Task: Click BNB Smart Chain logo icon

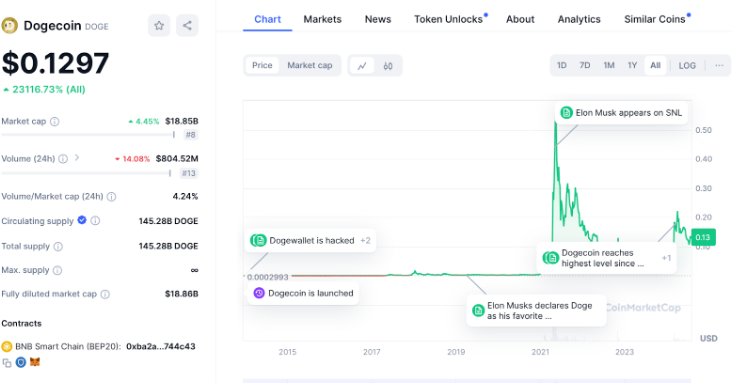Action: click(7, 346)
